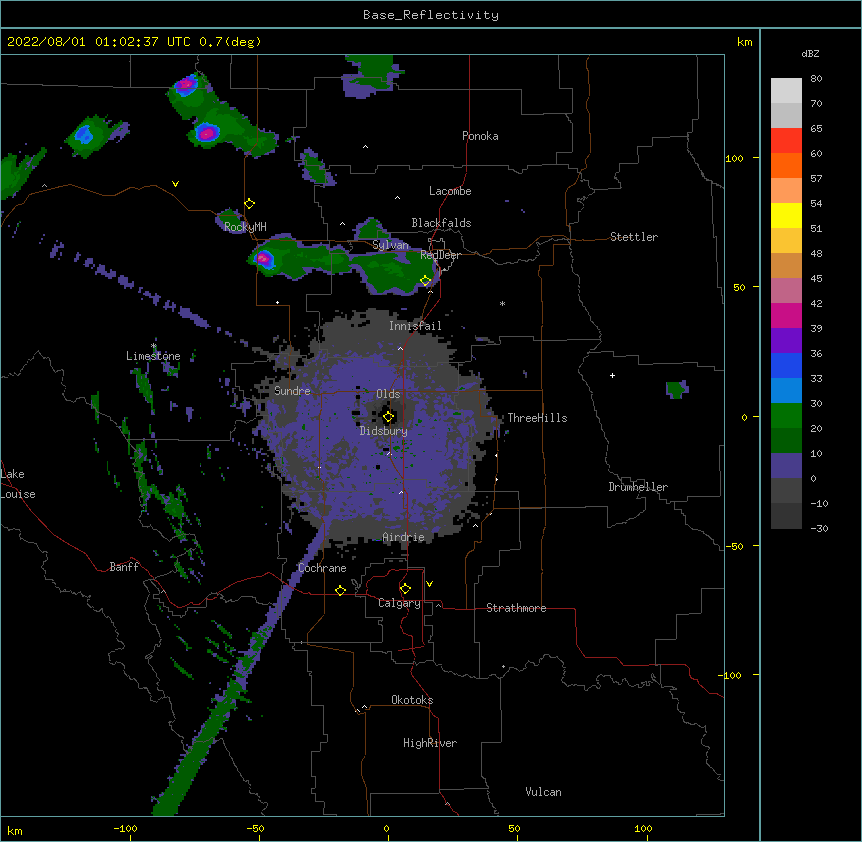Screen dimensions: 862x842
Task: Click the dBZ legend heading
Action: 810,54
